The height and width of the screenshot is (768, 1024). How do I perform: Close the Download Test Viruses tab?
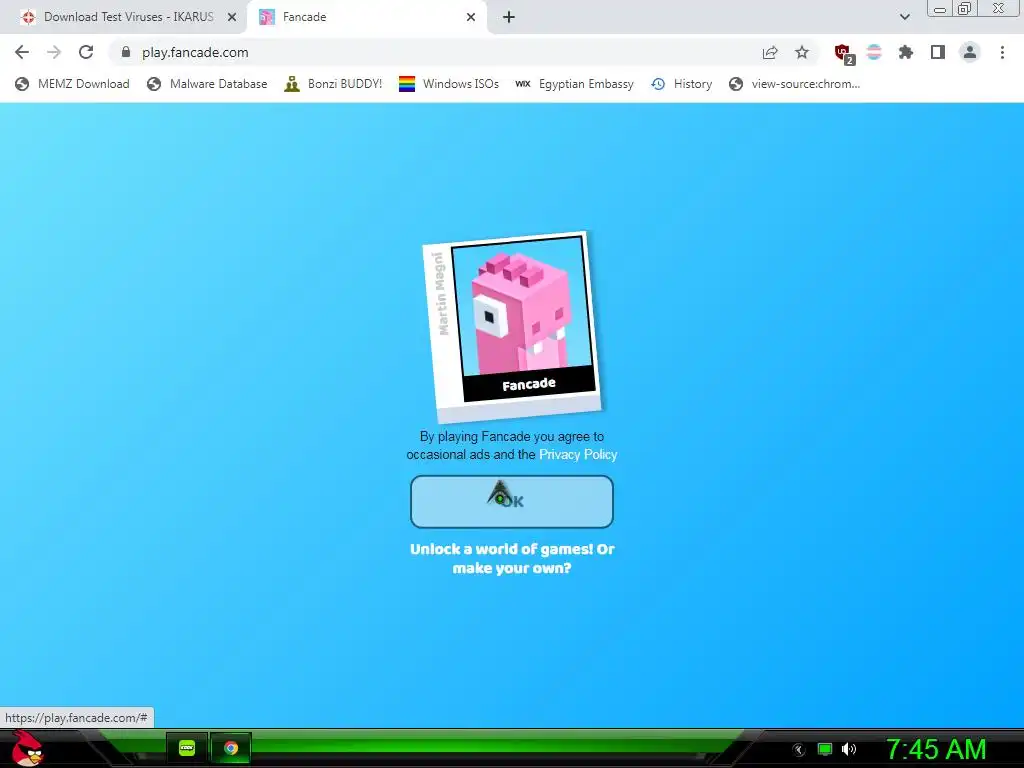tap(232, 17)
